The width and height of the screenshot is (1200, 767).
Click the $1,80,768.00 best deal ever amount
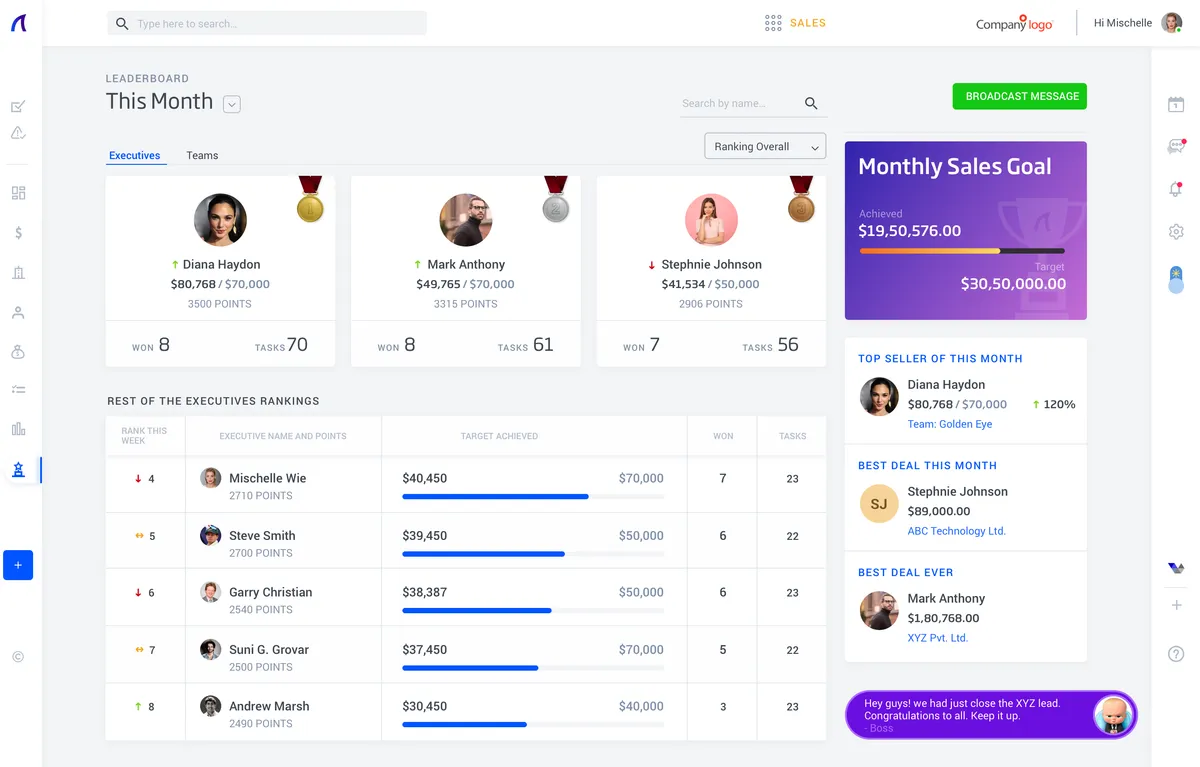point(943,618)
